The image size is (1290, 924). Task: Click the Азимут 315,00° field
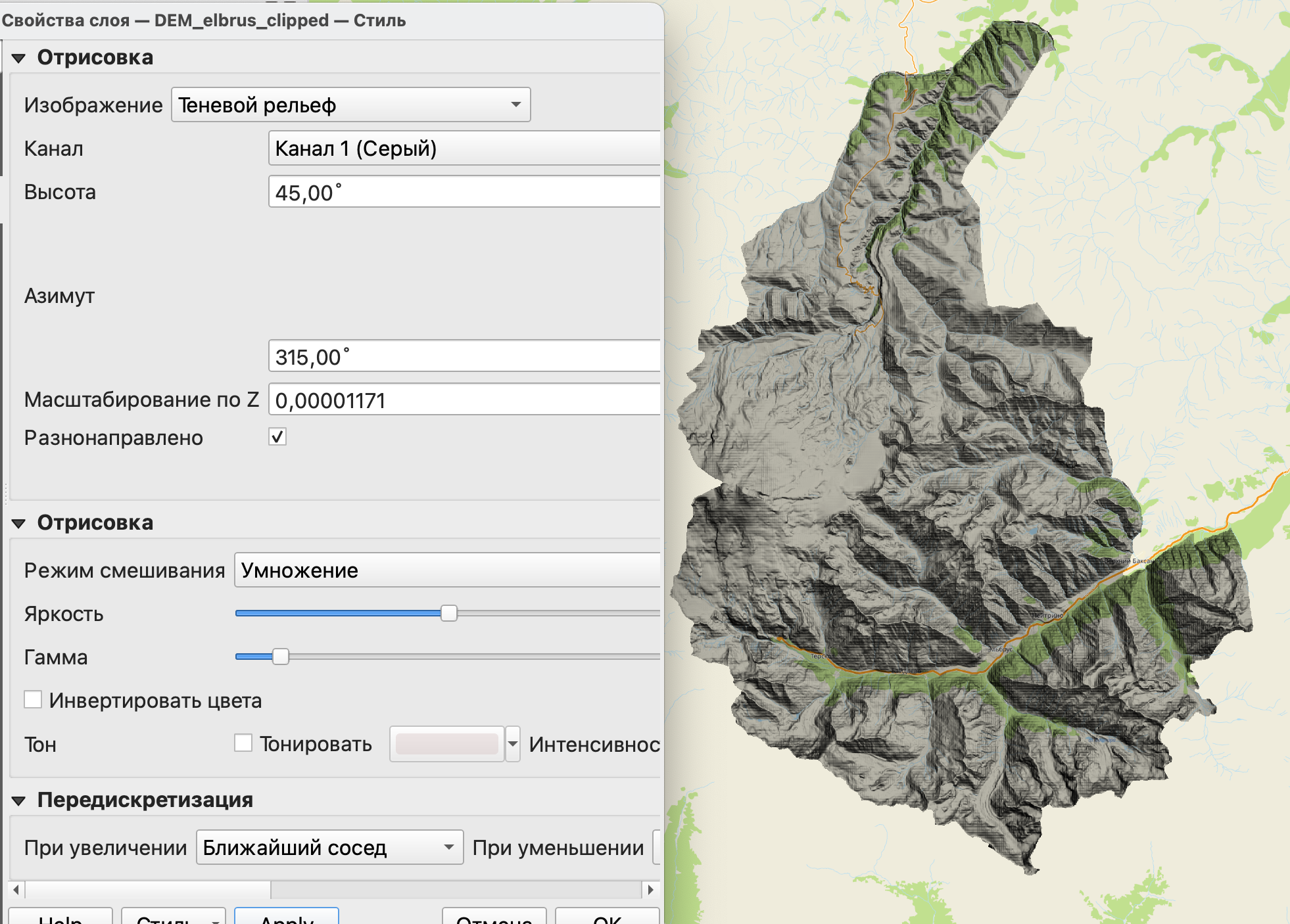pos(464,357)
